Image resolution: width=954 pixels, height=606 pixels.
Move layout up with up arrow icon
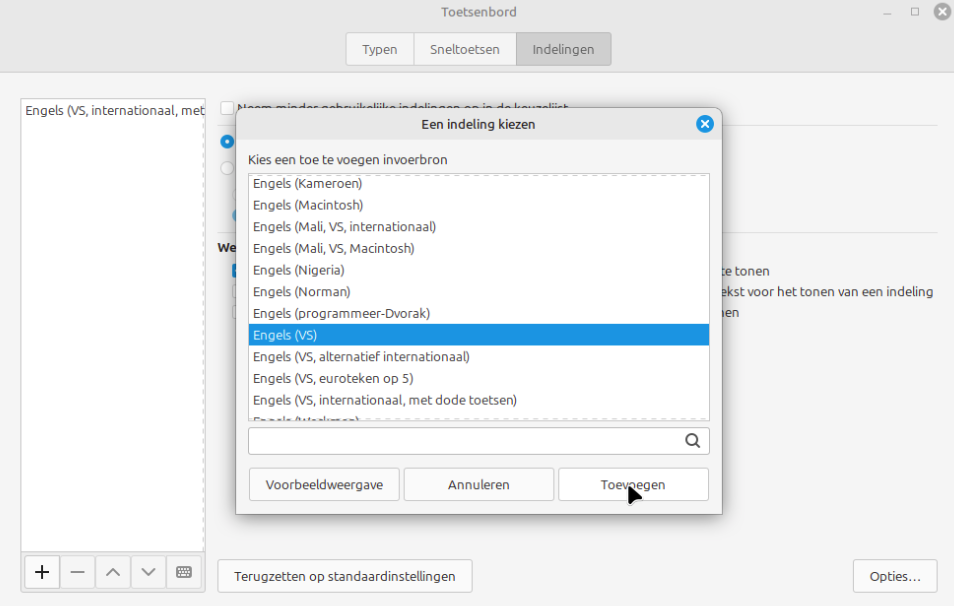tap(113, 572)
